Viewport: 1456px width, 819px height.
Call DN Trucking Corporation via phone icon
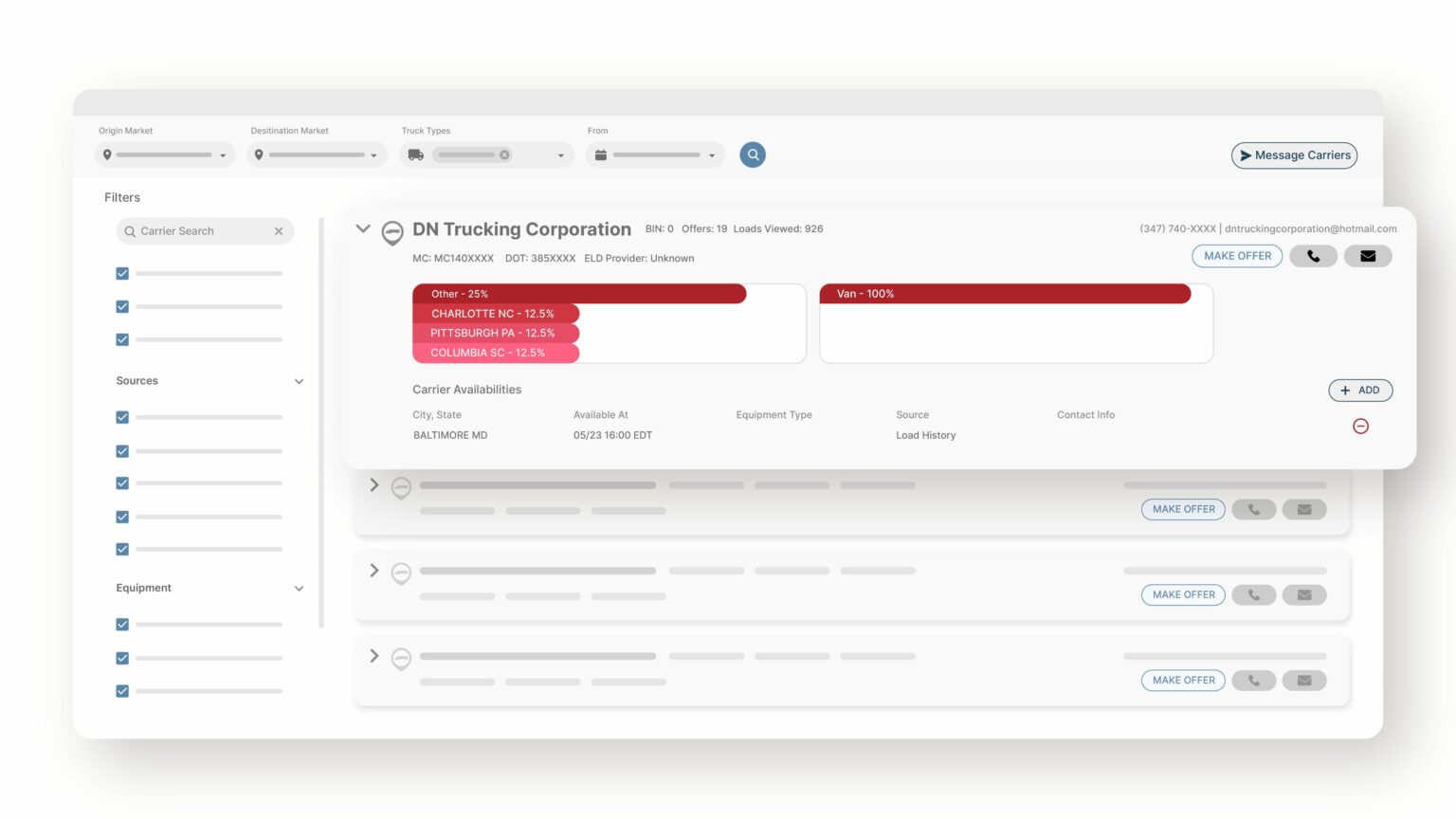pos(1313,256)
